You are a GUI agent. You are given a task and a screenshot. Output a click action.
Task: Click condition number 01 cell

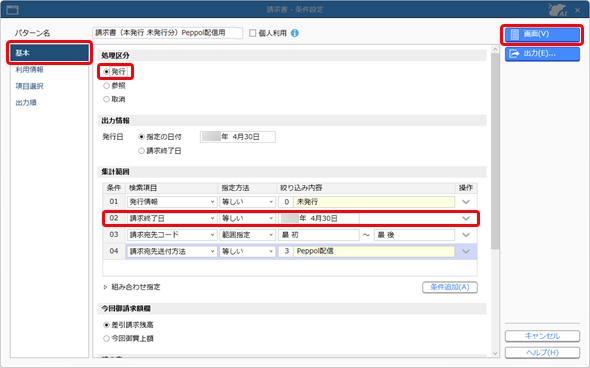[x=114, y=202]
